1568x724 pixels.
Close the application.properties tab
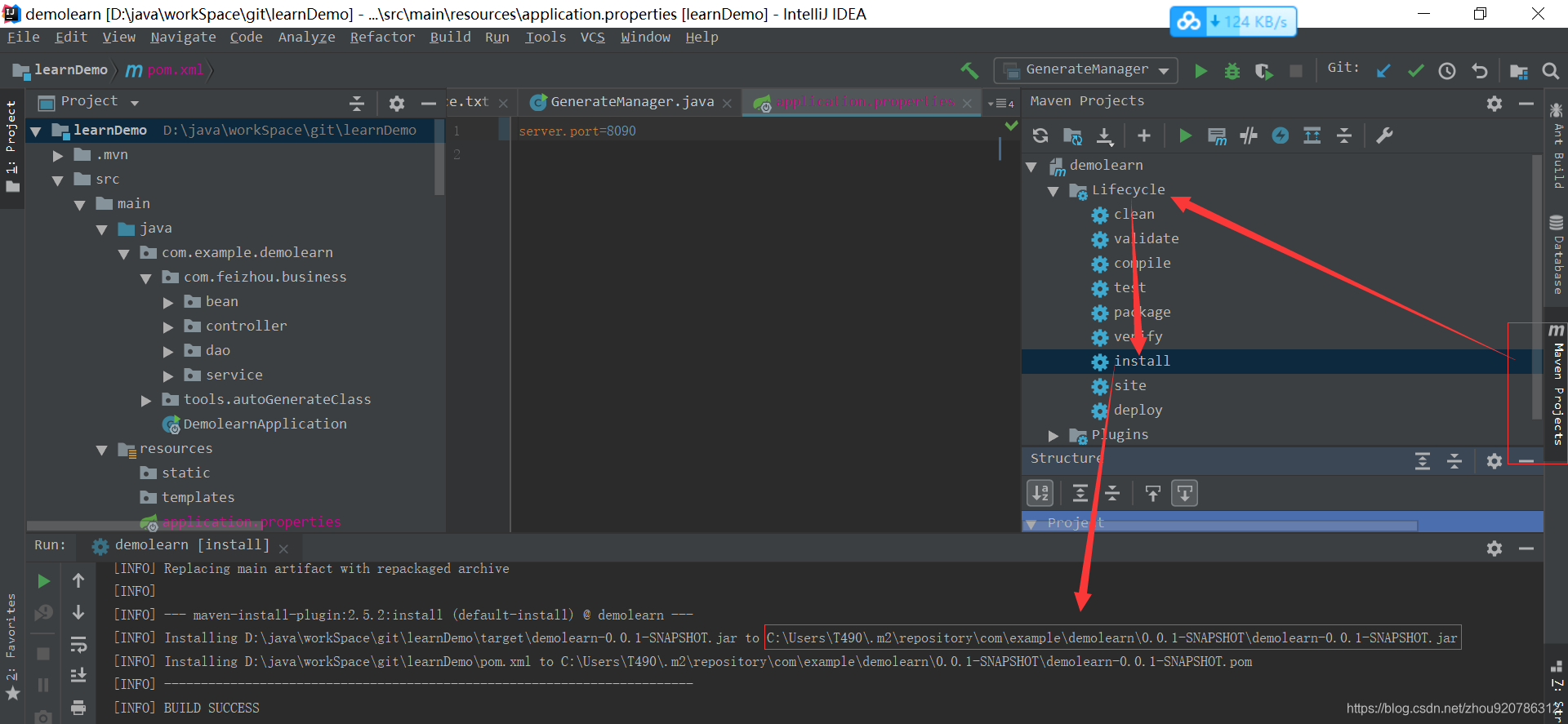point(968,104)
